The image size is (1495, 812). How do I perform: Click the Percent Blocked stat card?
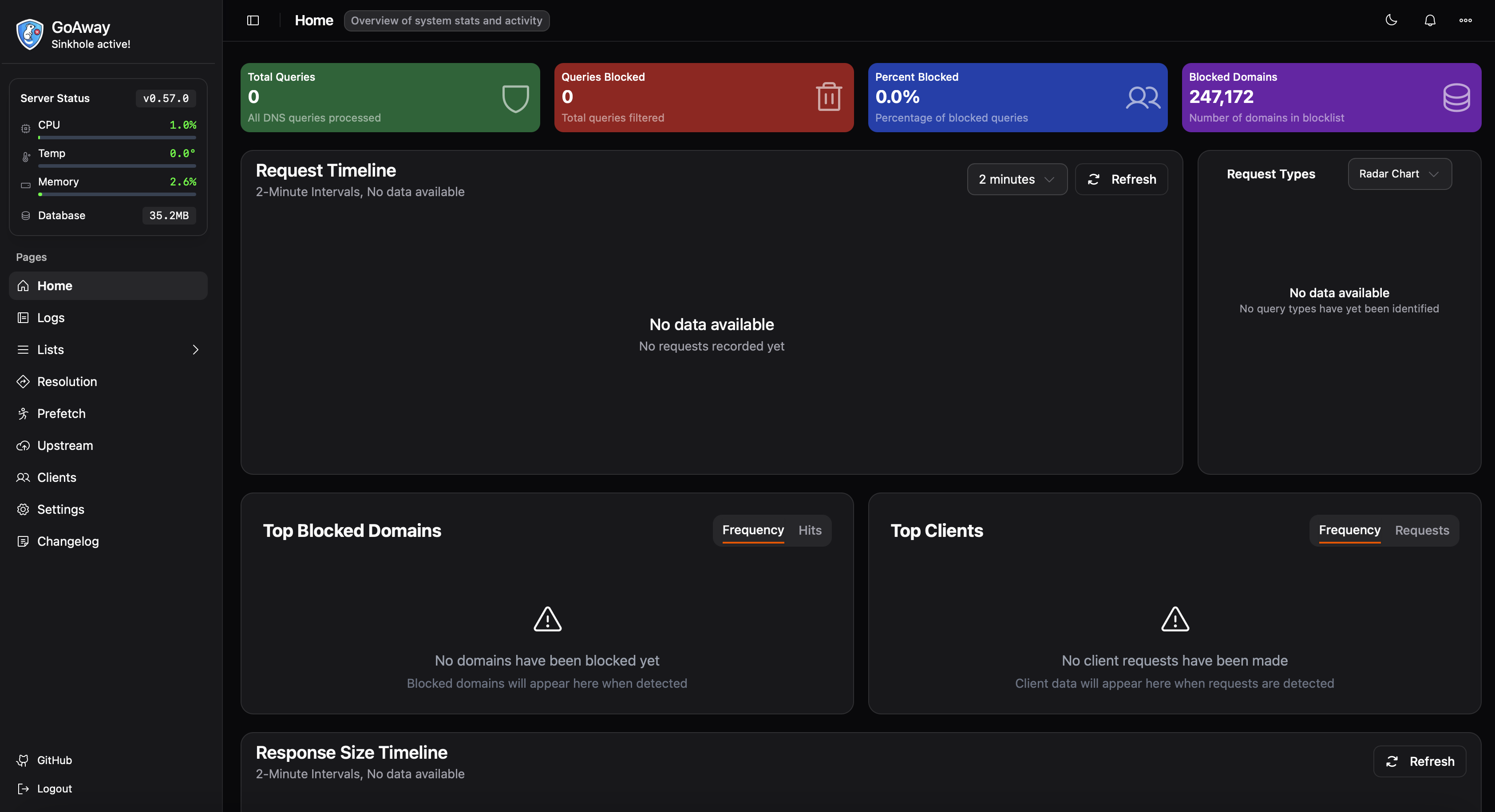[1017, 98]
